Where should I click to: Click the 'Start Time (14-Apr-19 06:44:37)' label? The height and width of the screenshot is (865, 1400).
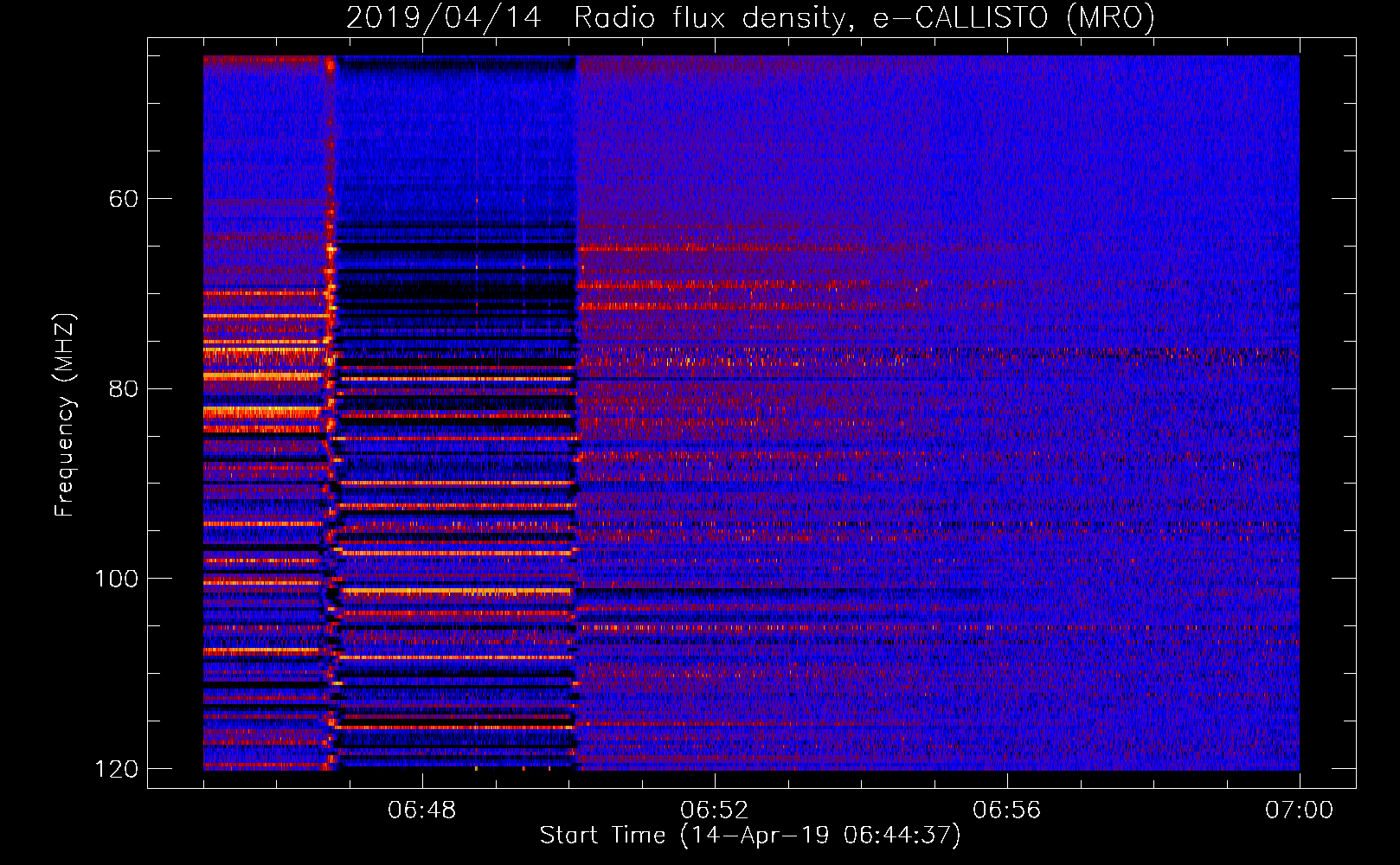750,836
